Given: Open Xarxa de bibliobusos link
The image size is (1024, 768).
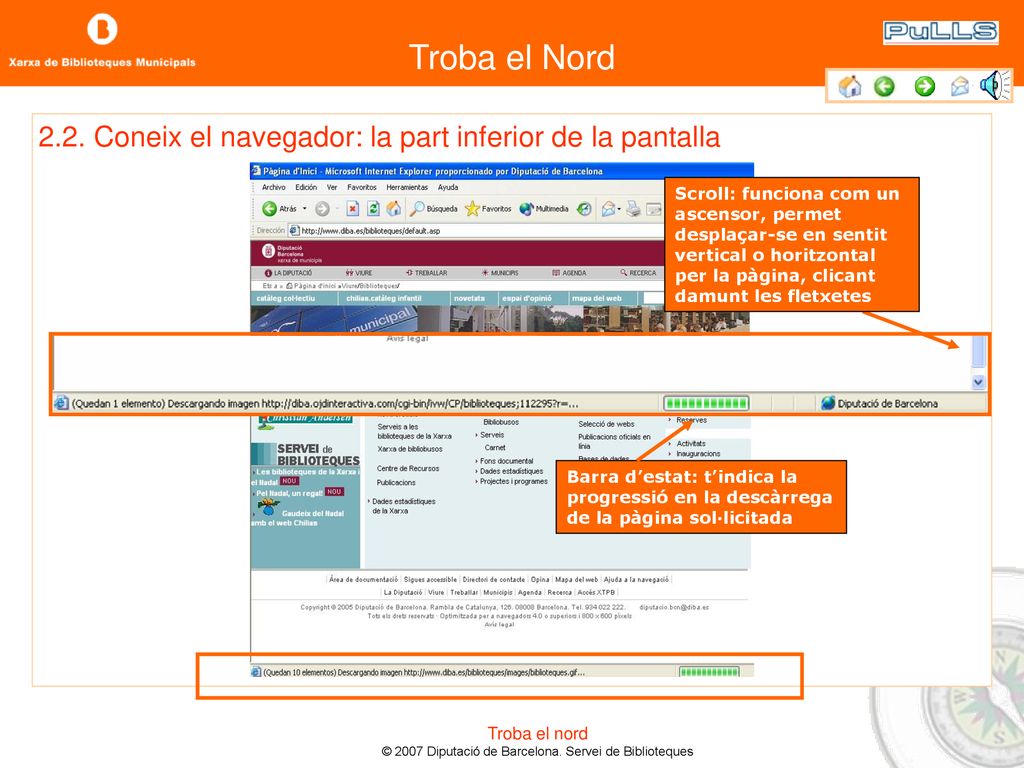Looking at the screenshot, I should click(409, 449).
